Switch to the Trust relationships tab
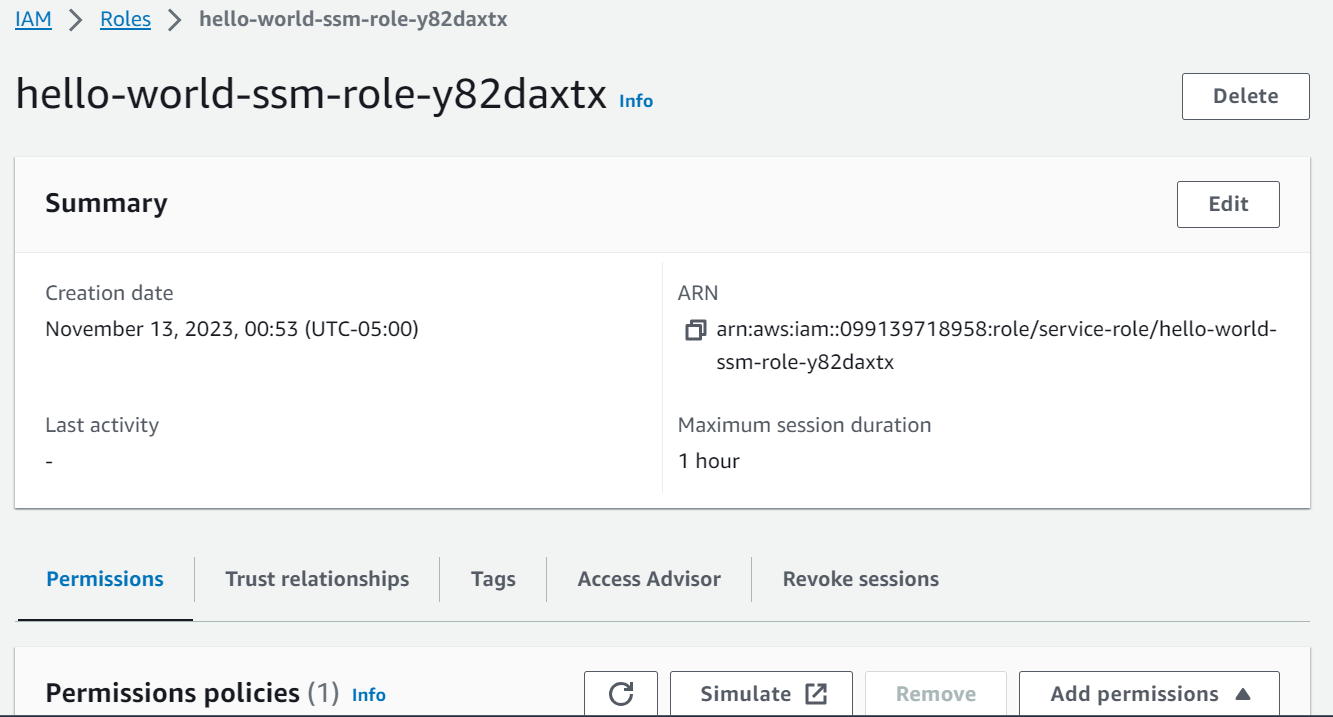1333x717 pixels. coord(317,579)
